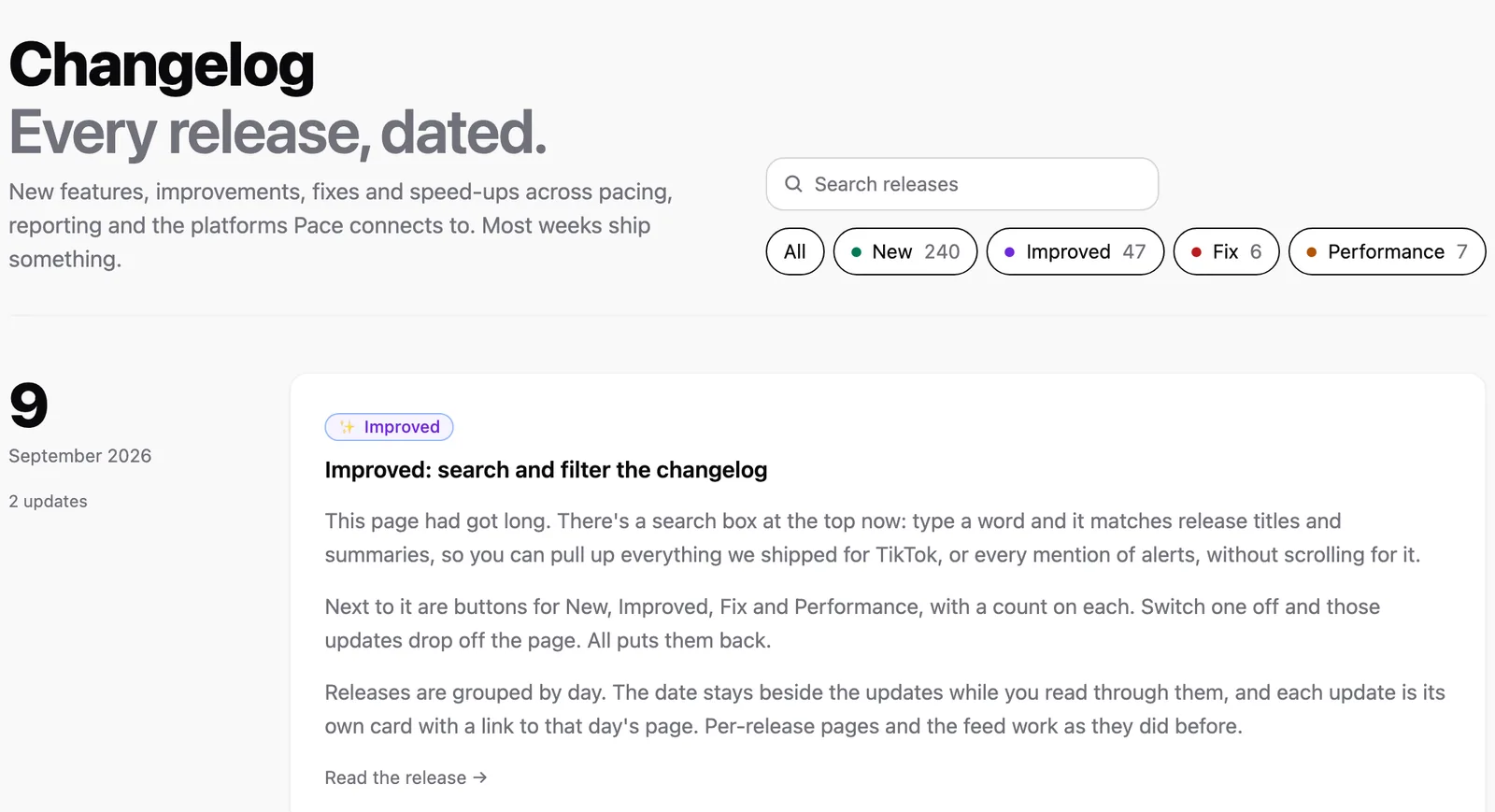Click the large day number 9
This screenshot has height=812, width=1495.
tap(29, 406)
